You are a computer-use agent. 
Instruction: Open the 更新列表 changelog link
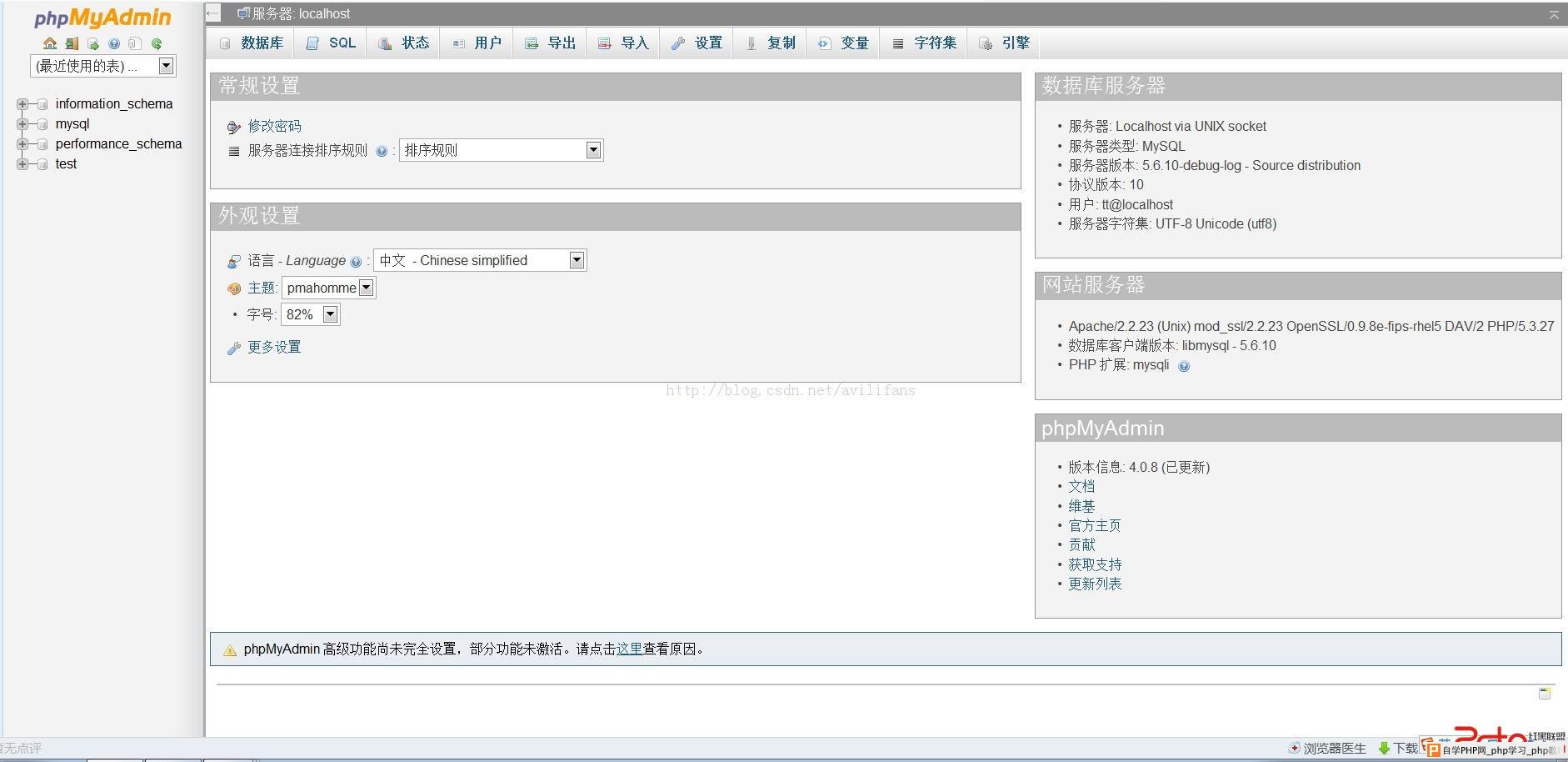pos(1095,584)
